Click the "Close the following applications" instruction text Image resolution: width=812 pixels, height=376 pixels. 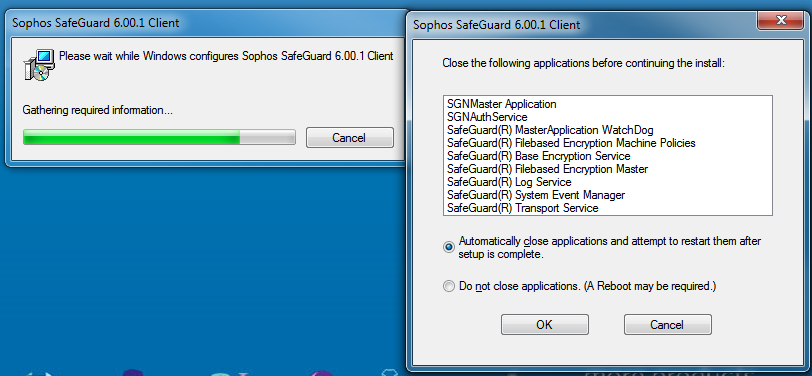pos(584,64)
